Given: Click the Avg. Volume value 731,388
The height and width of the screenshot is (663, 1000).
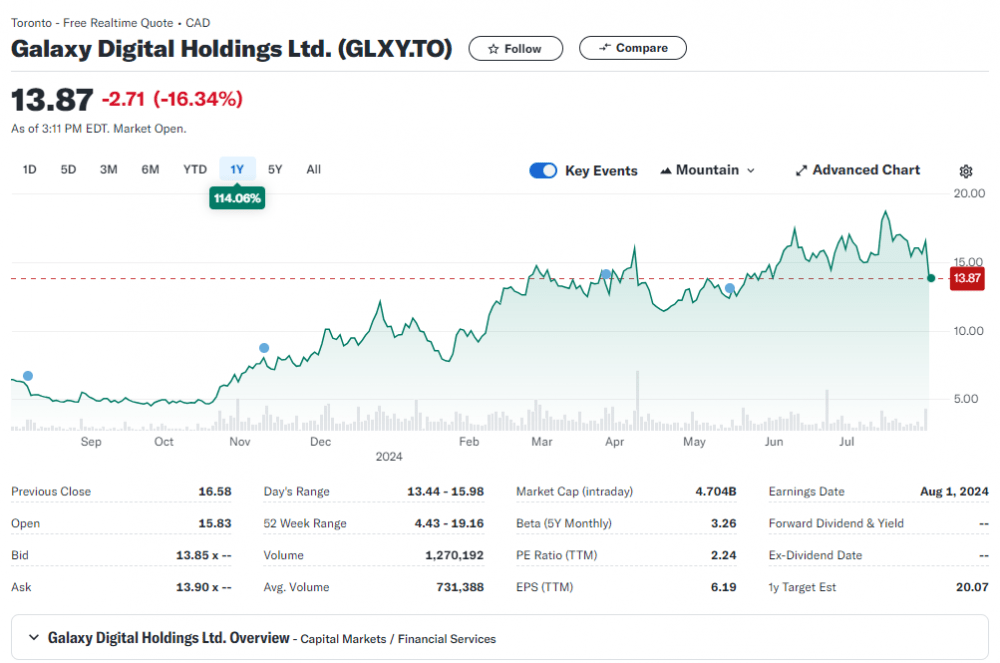Looking at the screenshot, I should [460, 587].
